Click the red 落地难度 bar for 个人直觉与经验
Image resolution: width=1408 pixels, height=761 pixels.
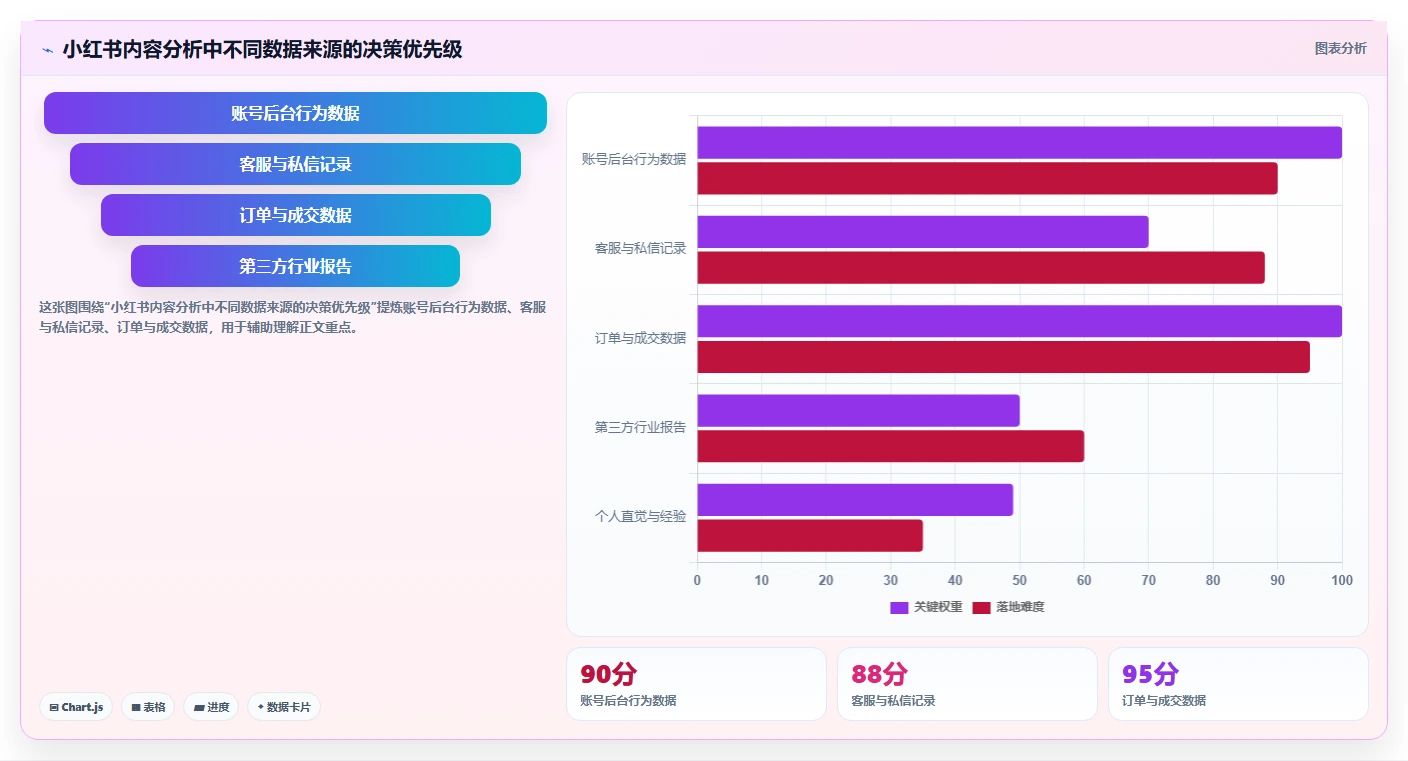tap(810, 536)
